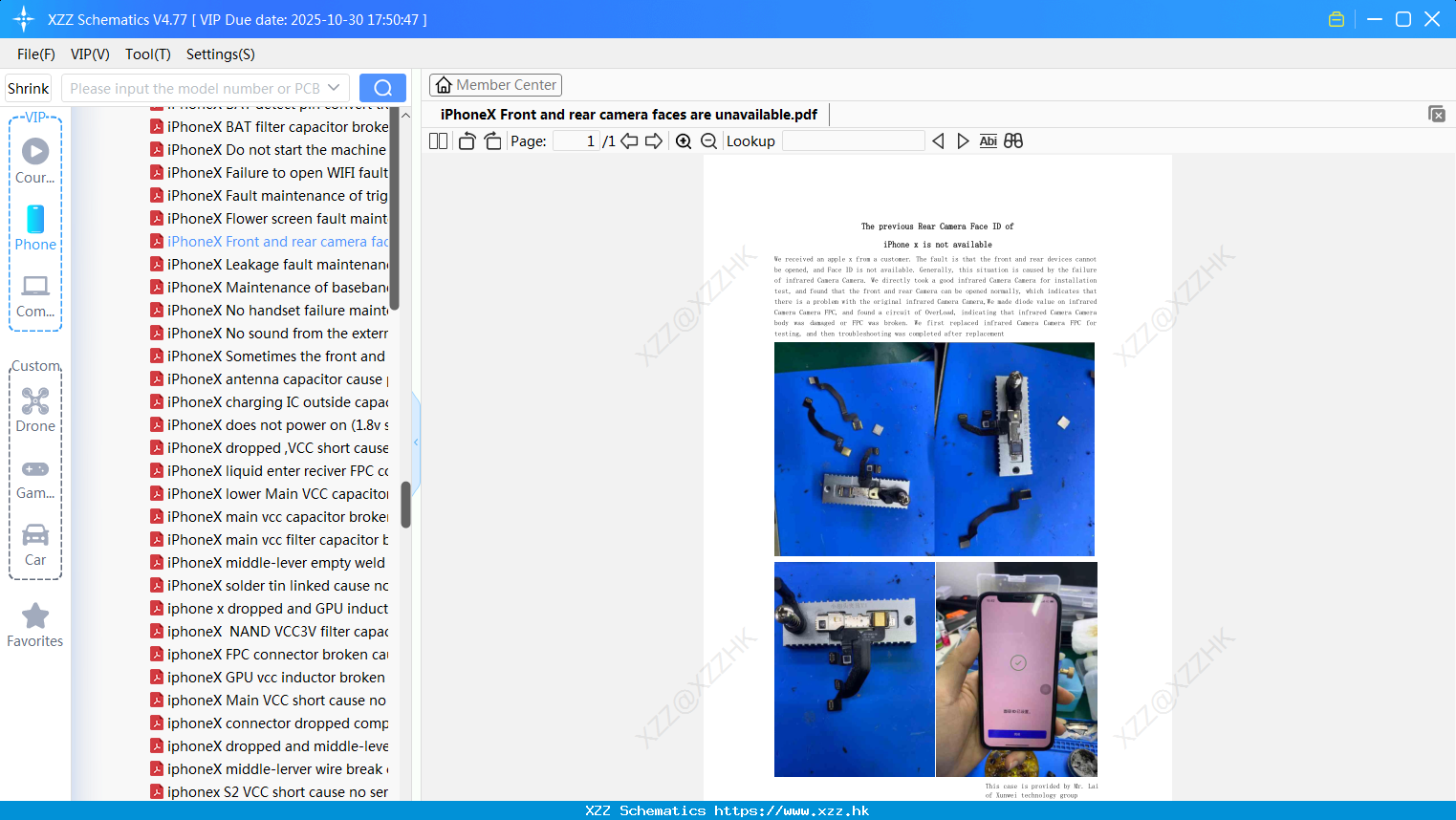The image size is (1456, 820).
Task: Open Member Center
Action: click(x=495, y=85)
